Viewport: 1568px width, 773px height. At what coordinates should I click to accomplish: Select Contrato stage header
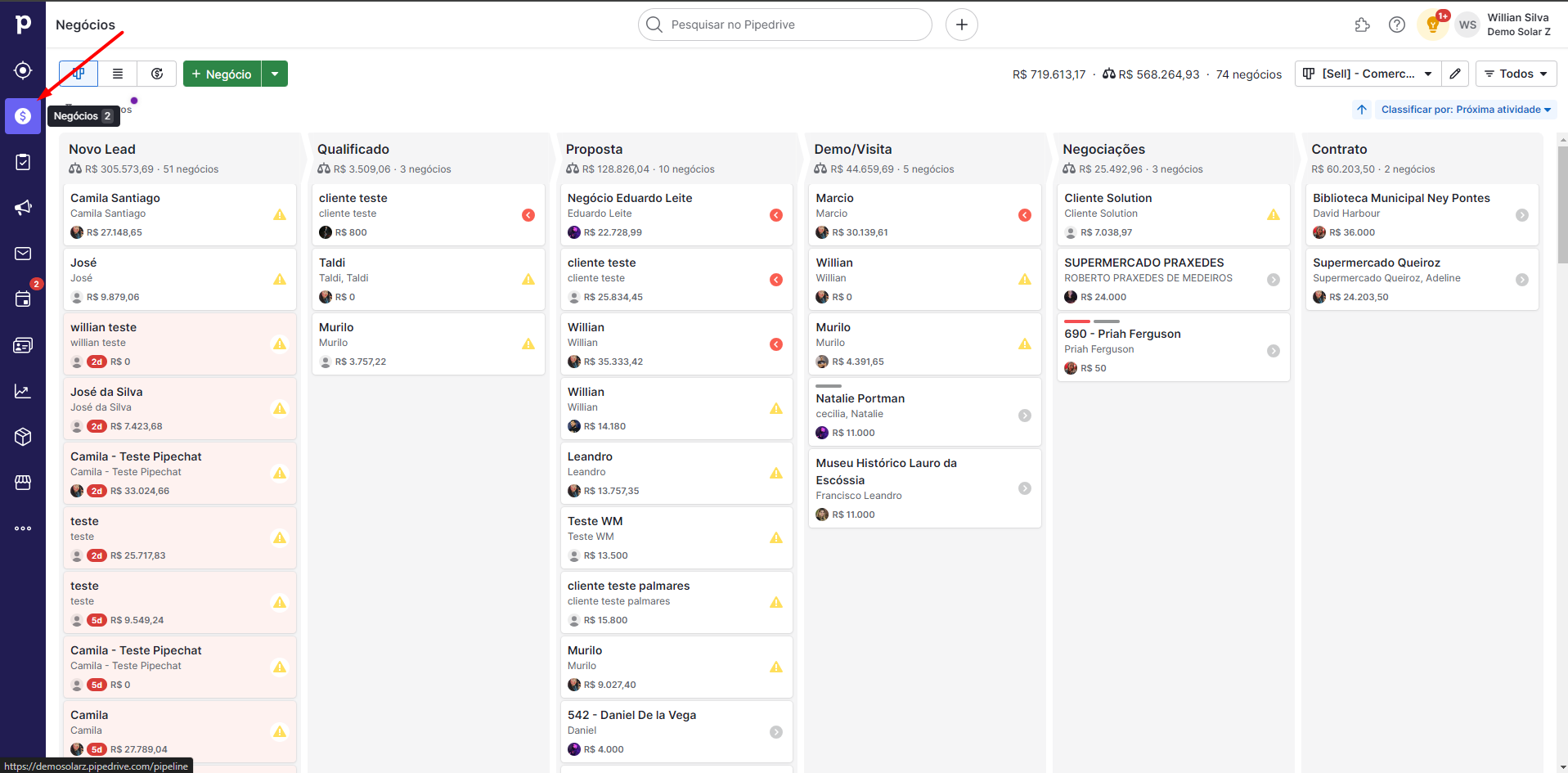[1339, 149]
